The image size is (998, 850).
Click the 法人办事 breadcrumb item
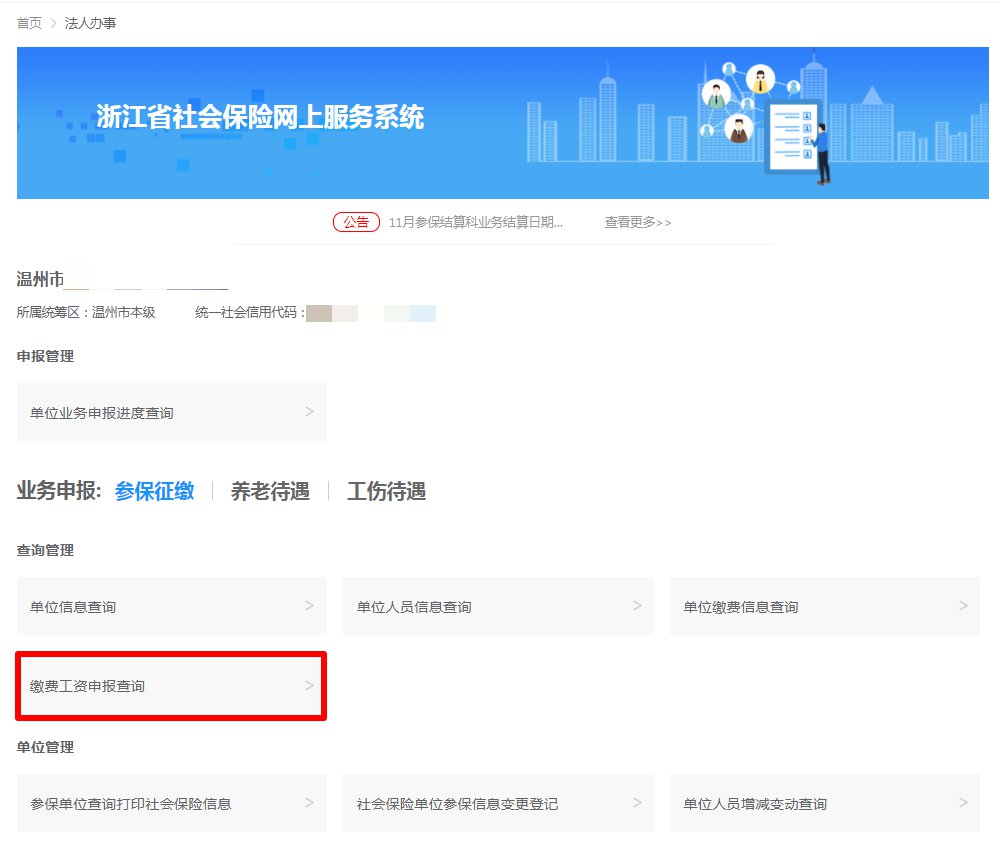91,23
